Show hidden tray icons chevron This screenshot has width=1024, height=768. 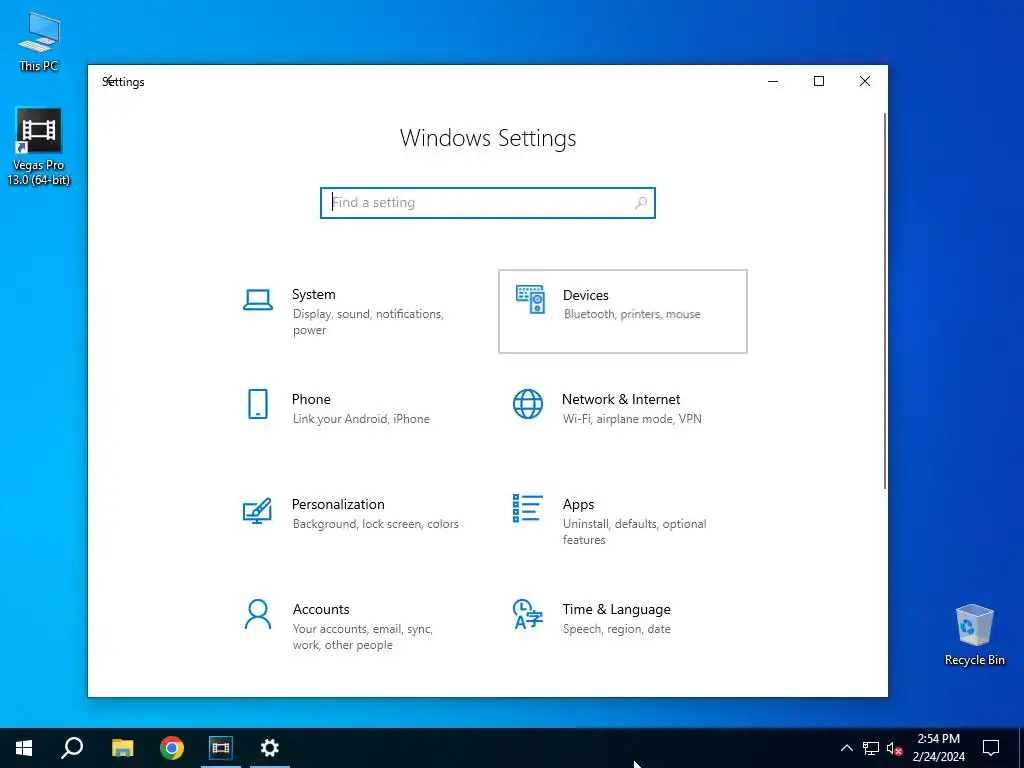click(x=846, y=748)
